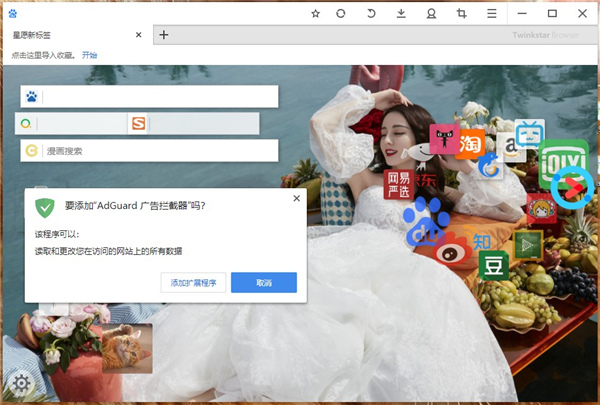This screenshot has width=600, height=405.
Task: Click 添加扩展程序 to add AdGuard extension
Action: pyautogui.click(x=194, y=283)
